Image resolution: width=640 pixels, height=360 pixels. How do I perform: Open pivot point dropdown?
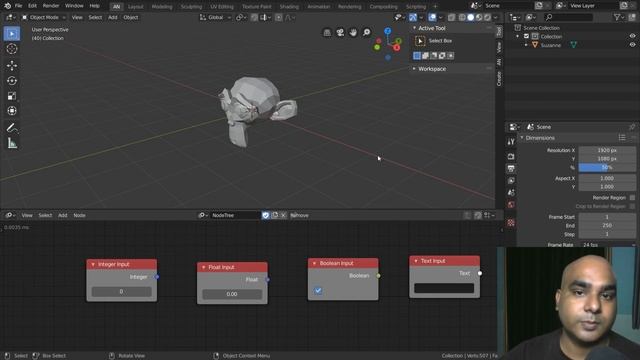point(240,18)
